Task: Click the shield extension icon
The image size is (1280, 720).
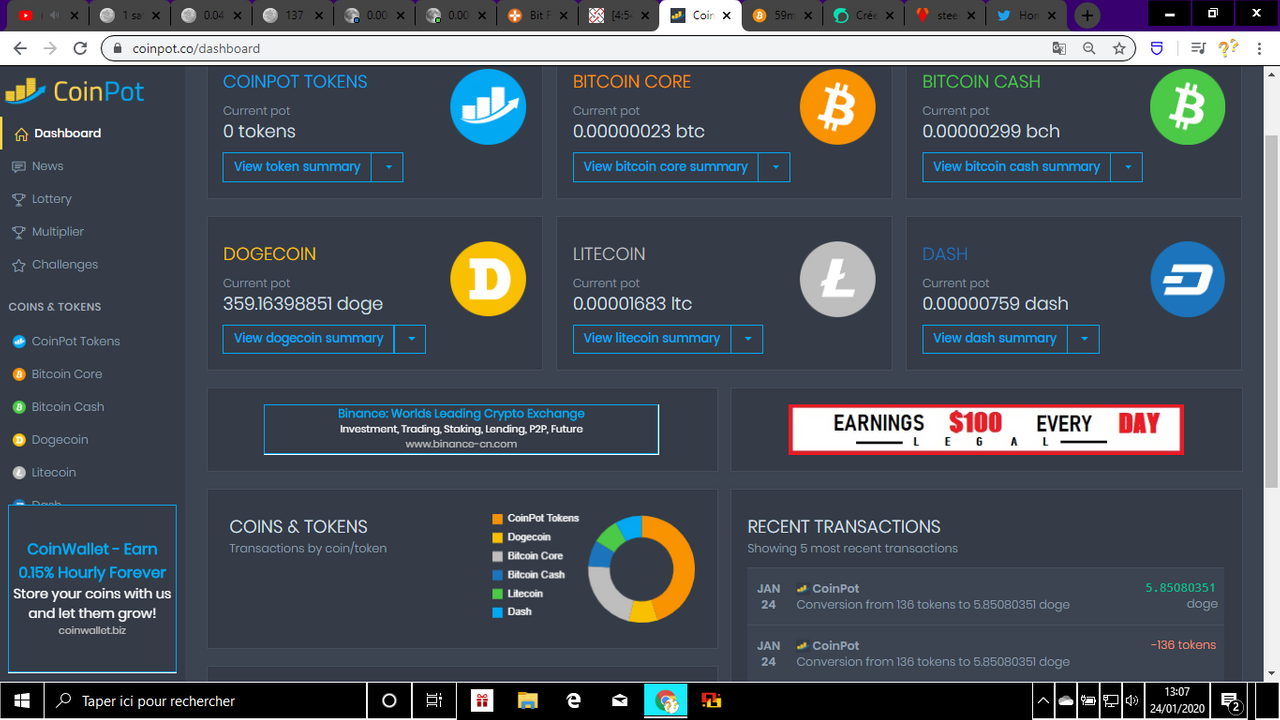Action: [1157, 48]
